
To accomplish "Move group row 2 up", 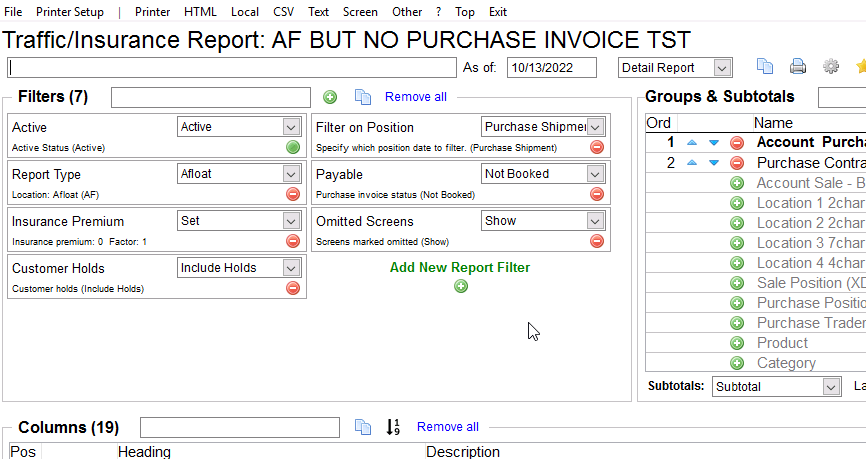I will [x=691, y=163].
